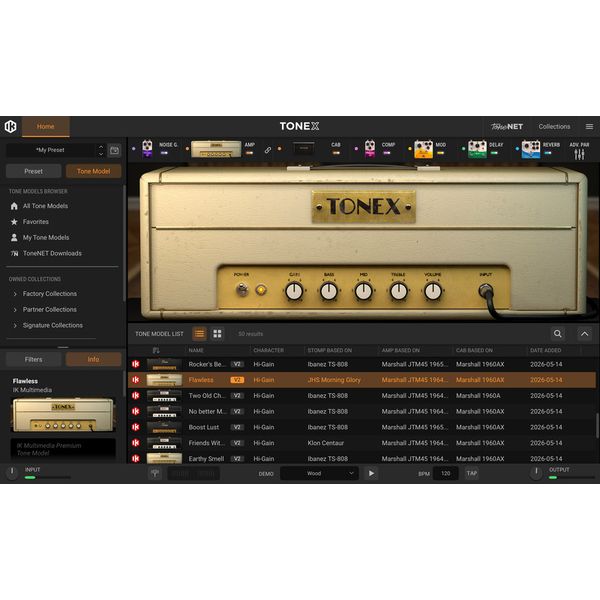Screen dimensions: 600x600
Task: Click My Tone Models person icon
Action: 14,238
